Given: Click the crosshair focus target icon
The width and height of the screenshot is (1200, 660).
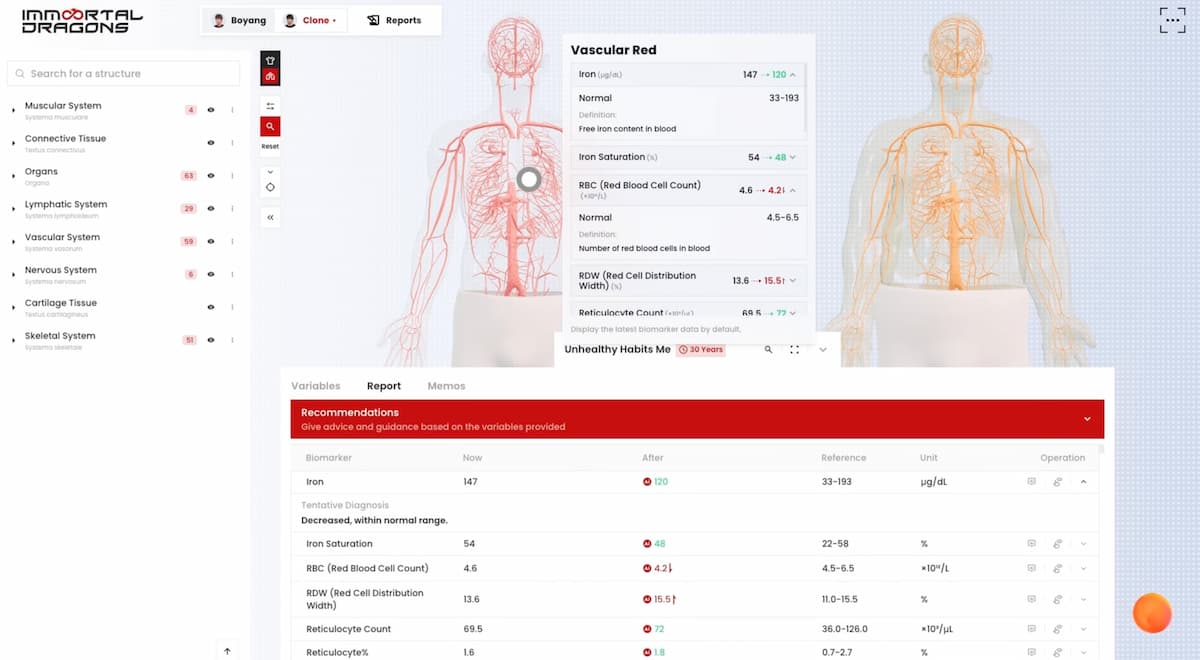Looking at the screenshot, I should (x=270, y=188).
